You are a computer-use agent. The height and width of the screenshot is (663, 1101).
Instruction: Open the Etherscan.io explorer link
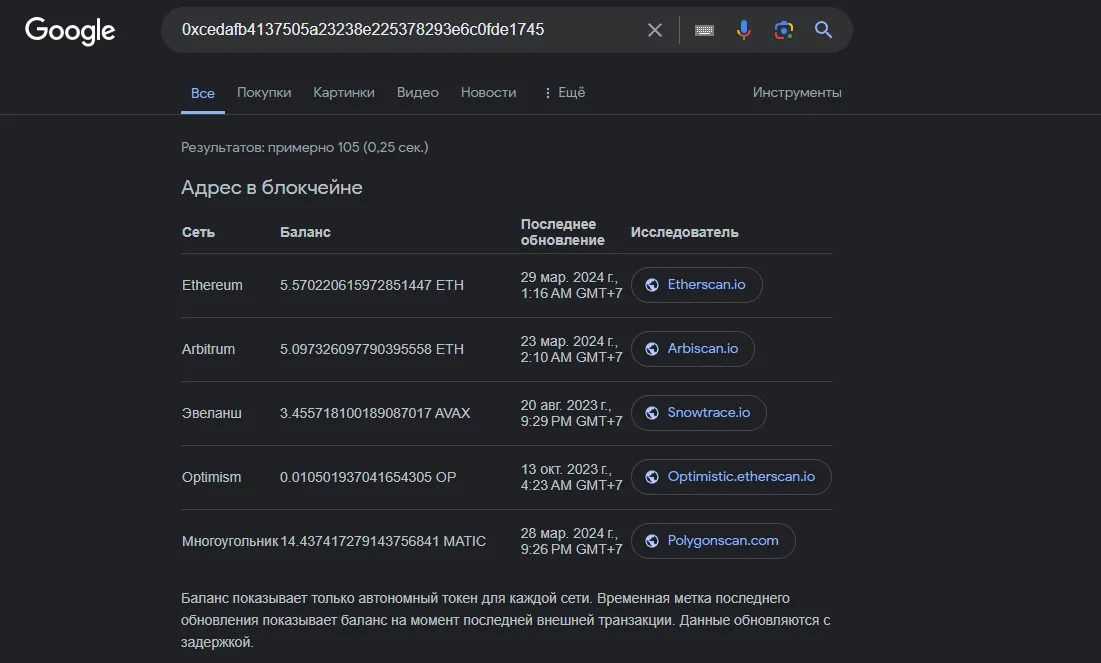[x=697, y=284]
